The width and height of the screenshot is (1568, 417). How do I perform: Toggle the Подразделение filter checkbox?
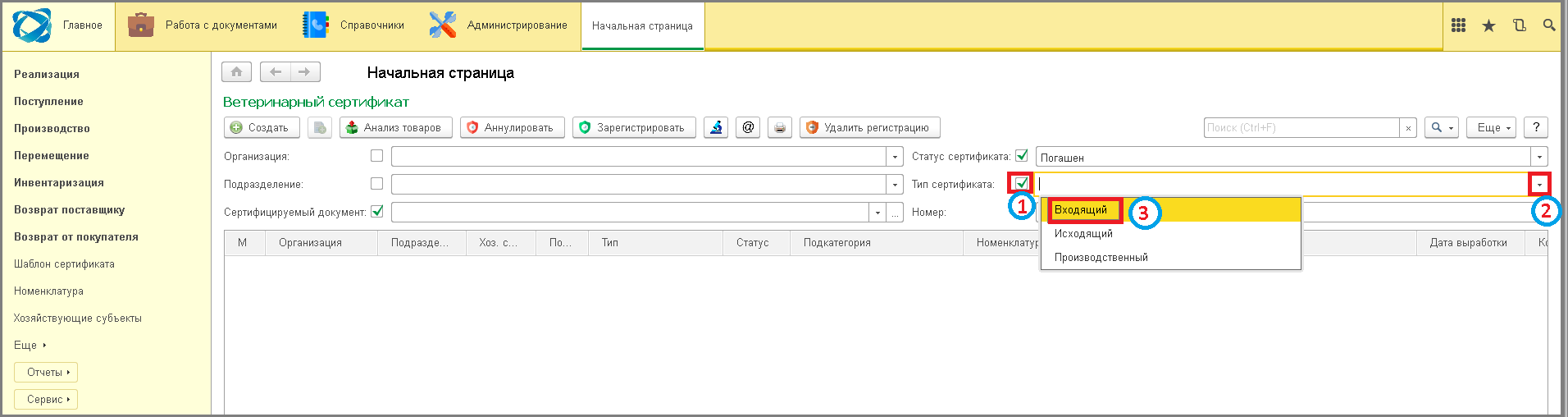tap(377, 184)
